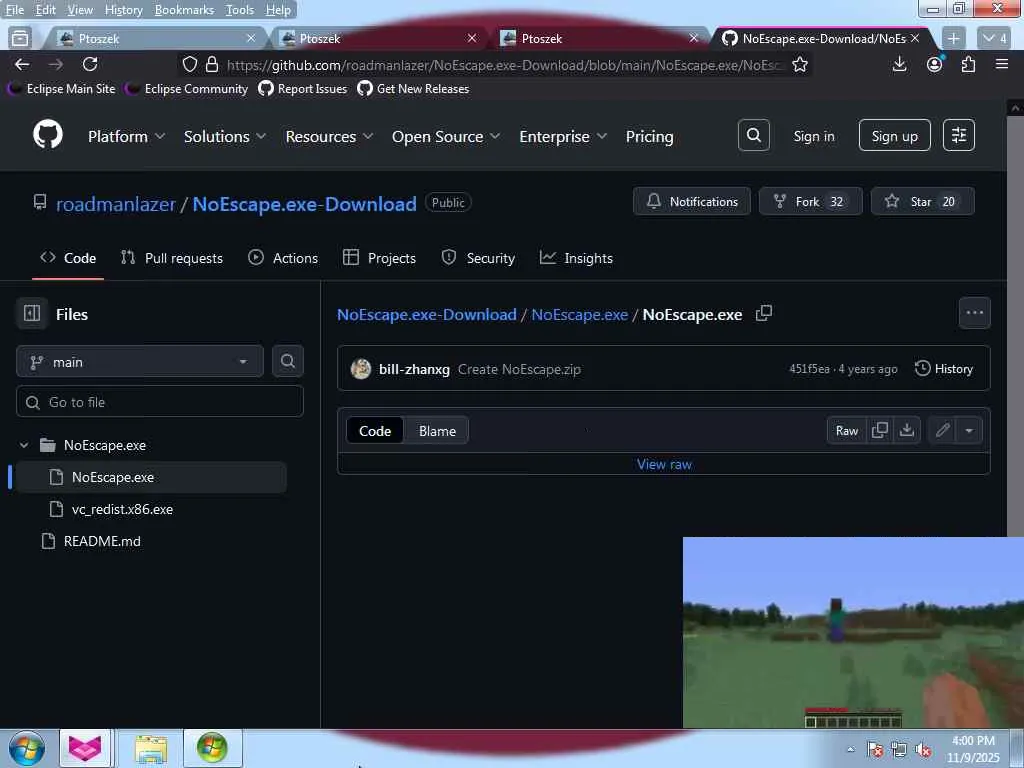Open a new browser tab
The height and width of the screenshot is (768, 1024).
coord(953,39)
